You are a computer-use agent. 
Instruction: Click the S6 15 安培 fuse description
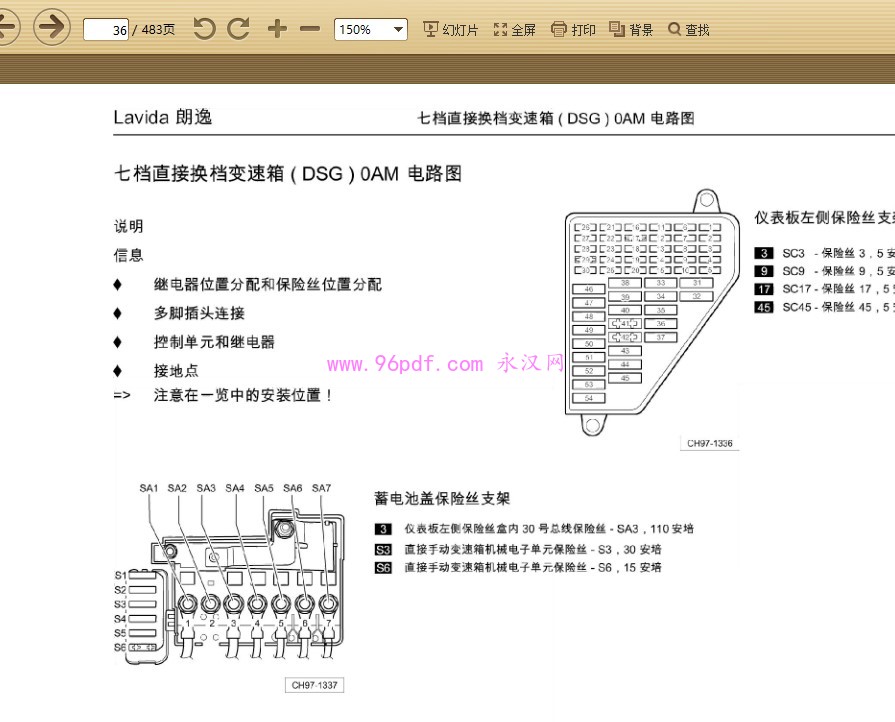coord(518,568)
